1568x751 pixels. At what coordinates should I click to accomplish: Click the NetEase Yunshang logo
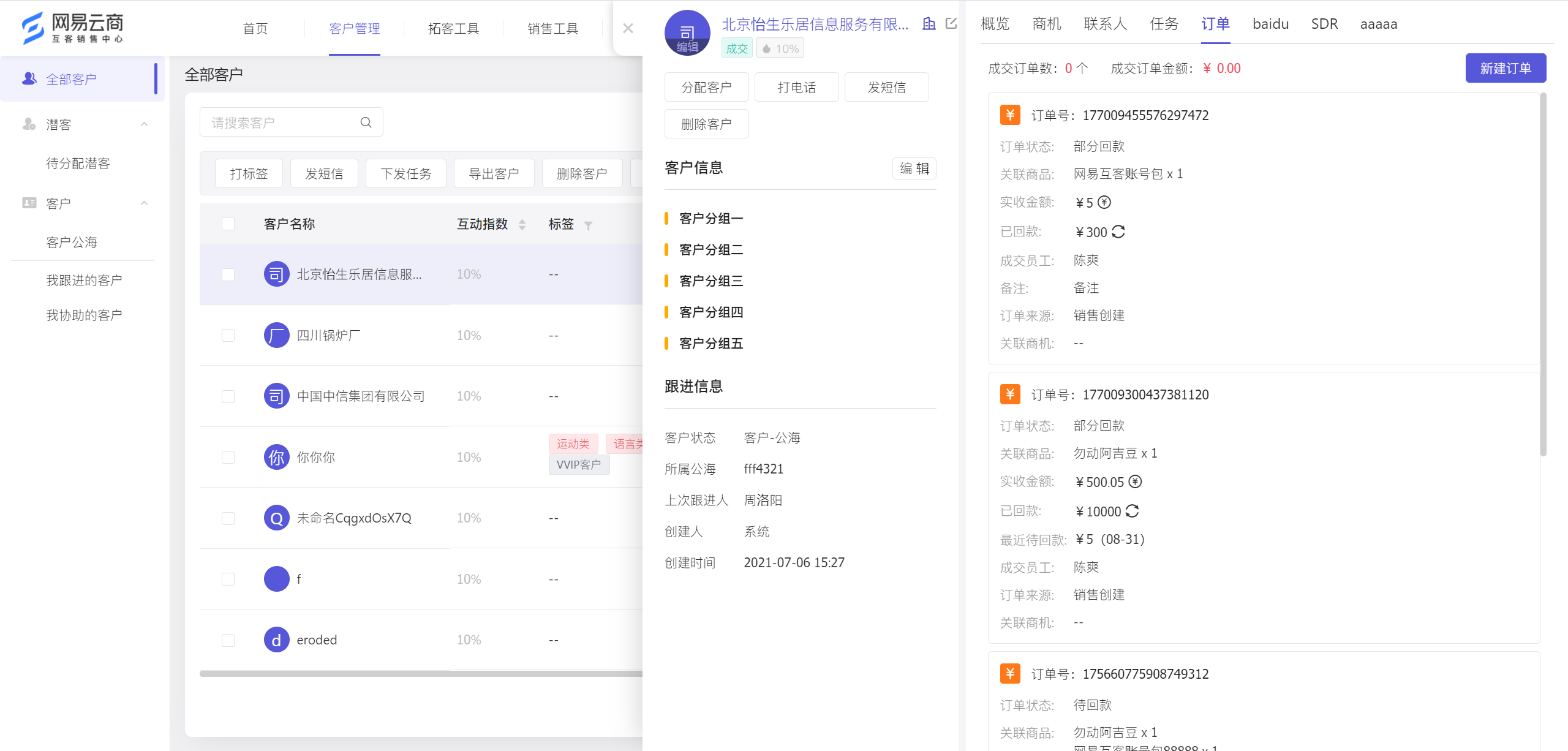point(72,28)
